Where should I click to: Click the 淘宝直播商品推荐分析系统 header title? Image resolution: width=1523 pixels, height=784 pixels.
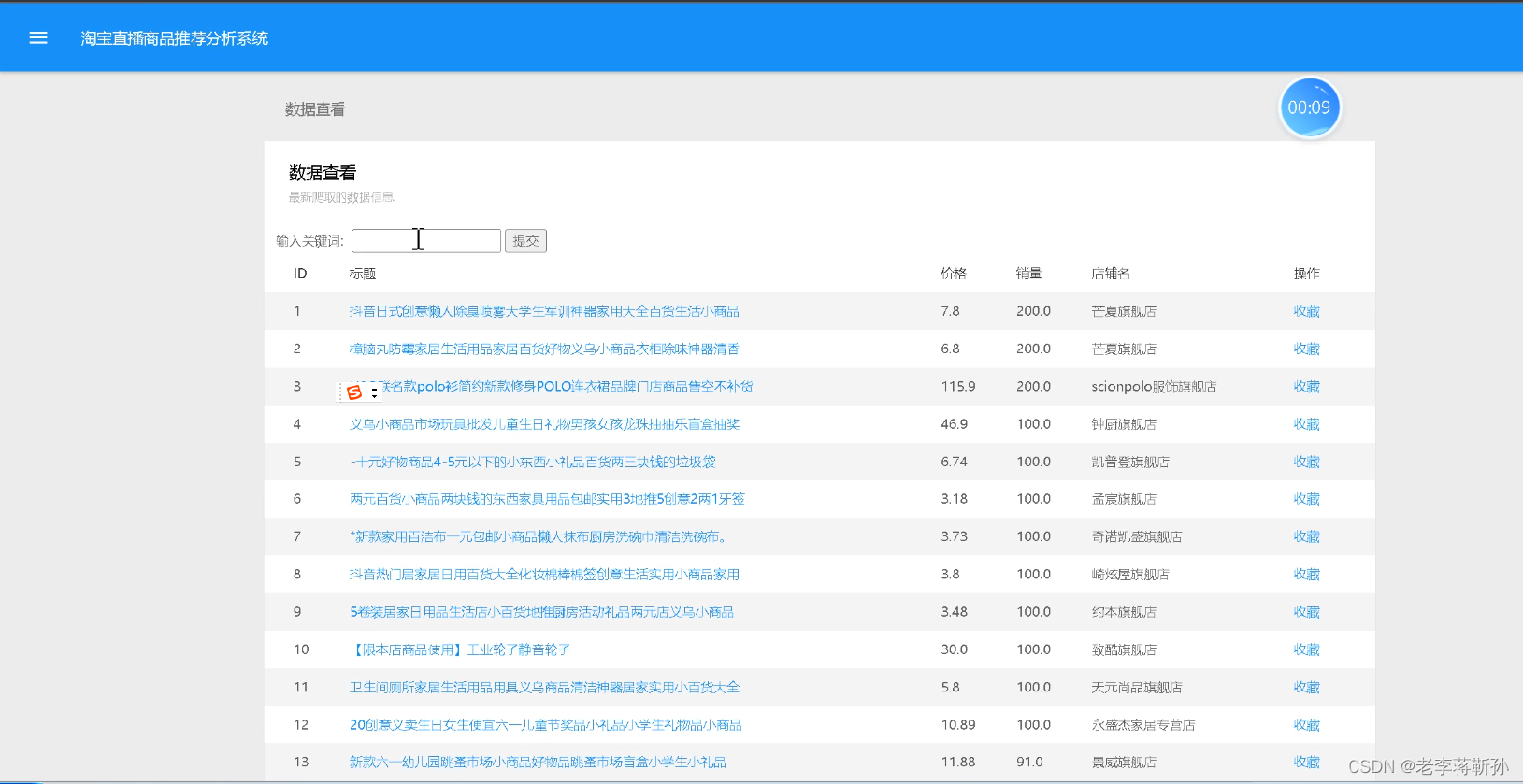(174, 38)
